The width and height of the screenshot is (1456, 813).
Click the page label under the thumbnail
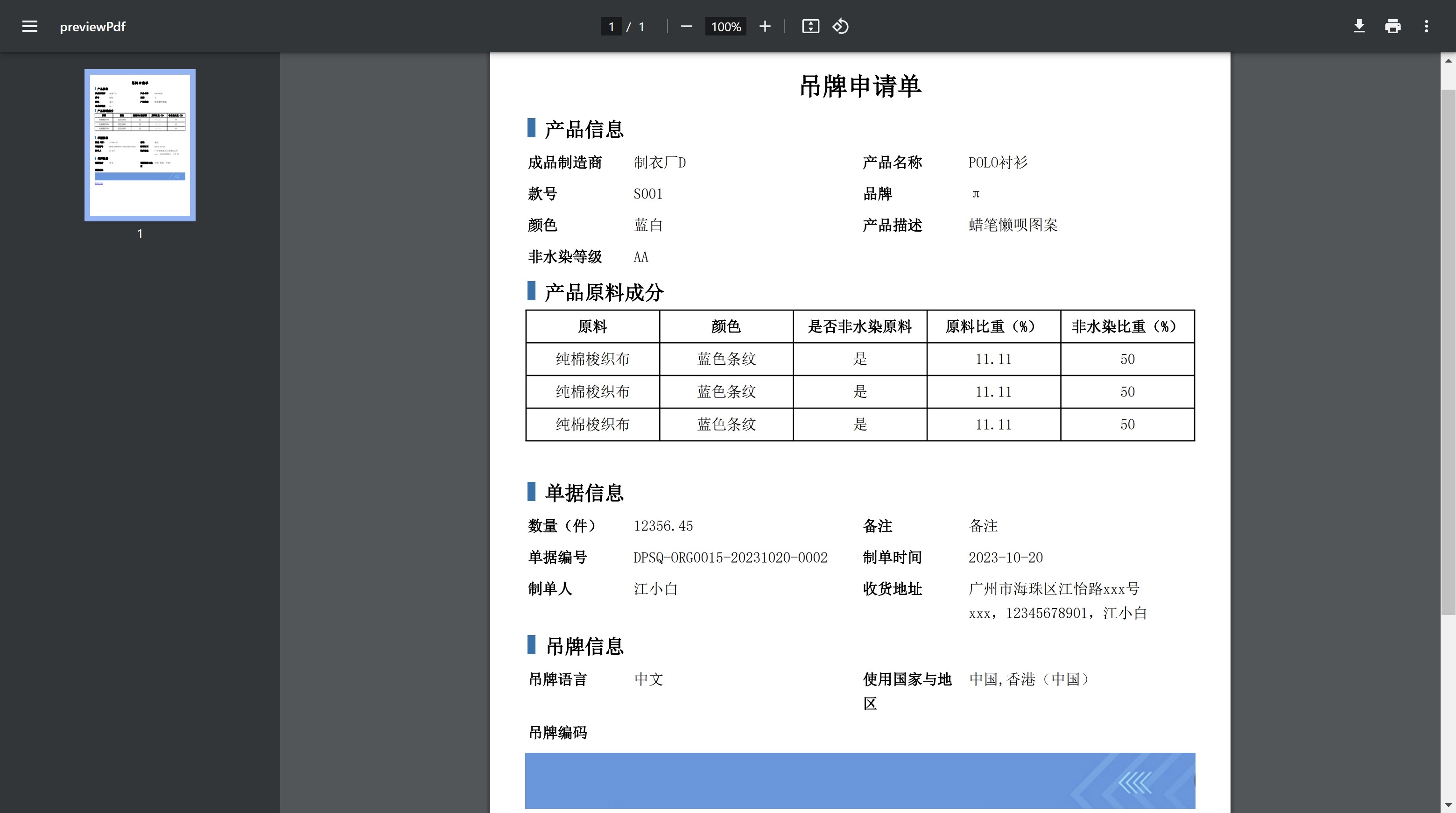[140, 233]
